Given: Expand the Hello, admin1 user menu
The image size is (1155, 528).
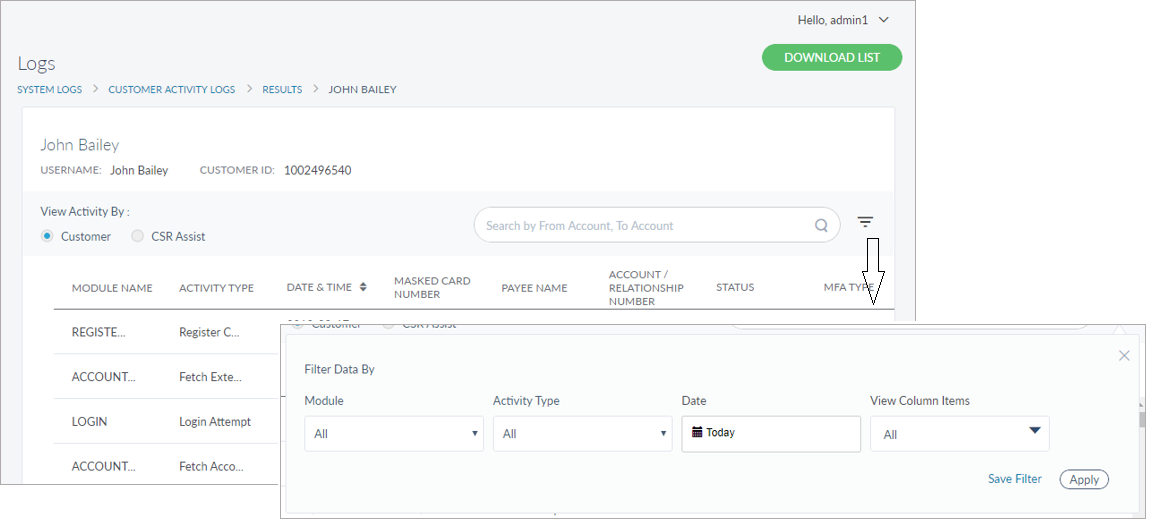Looking at the screenshot, I should 842,20.
